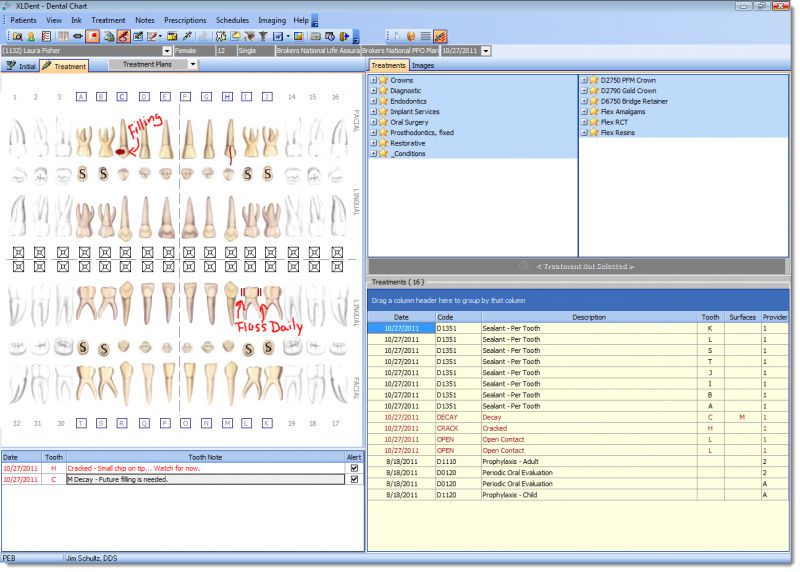Click the Description column header

588,317
